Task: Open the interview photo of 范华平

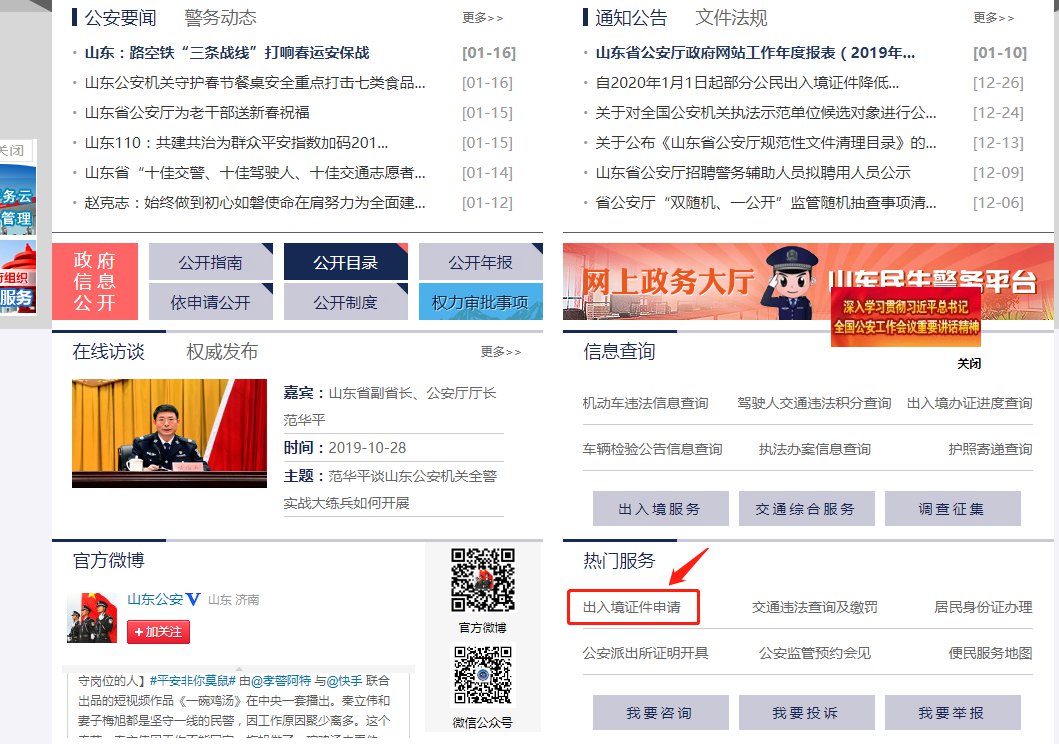Action: click(x=170, y=433)
